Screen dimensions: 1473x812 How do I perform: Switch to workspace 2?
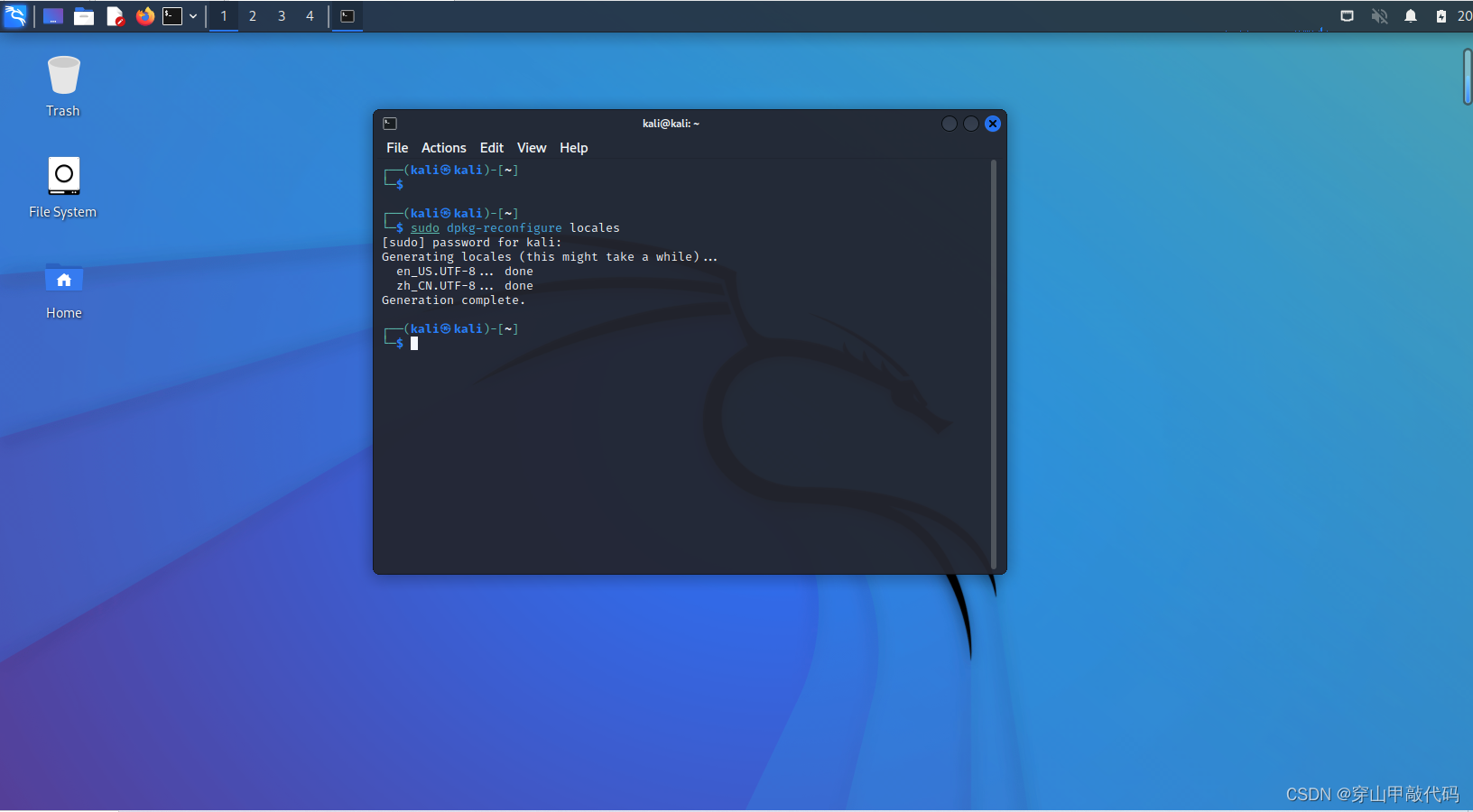pyautogui.click(x=253, y=16)
